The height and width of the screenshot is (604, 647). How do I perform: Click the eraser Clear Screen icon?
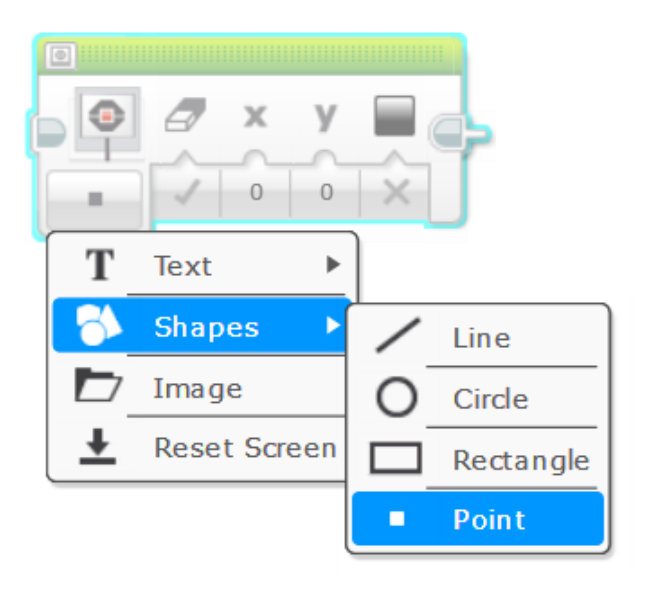(x=184, y=116)
